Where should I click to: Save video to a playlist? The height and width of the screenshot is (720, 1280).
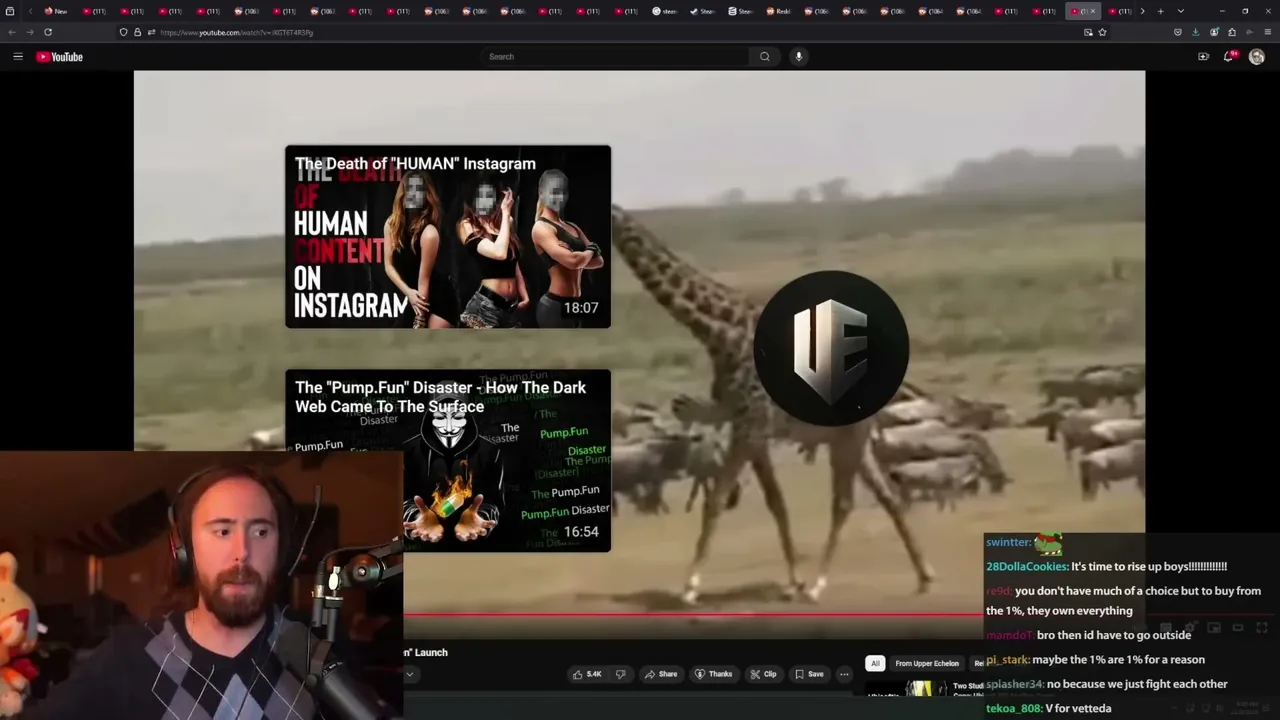tap(809, 674)
